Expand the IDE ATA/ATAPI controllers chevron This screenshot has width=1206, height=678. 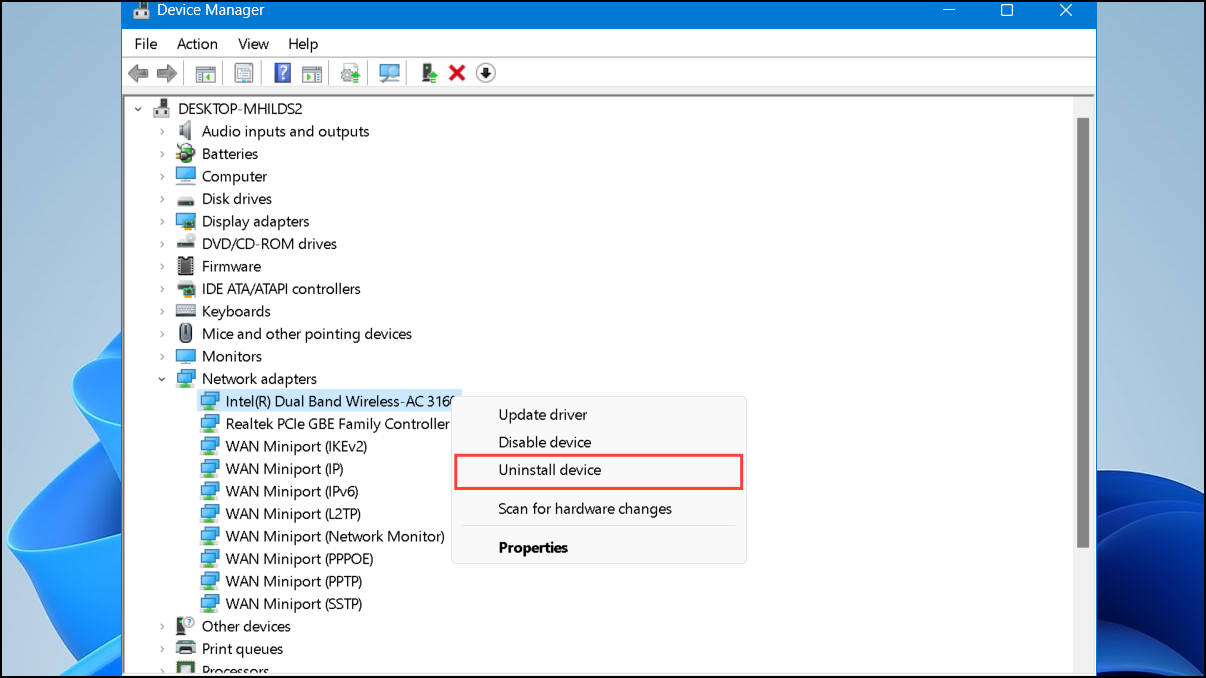click(162, 289)
